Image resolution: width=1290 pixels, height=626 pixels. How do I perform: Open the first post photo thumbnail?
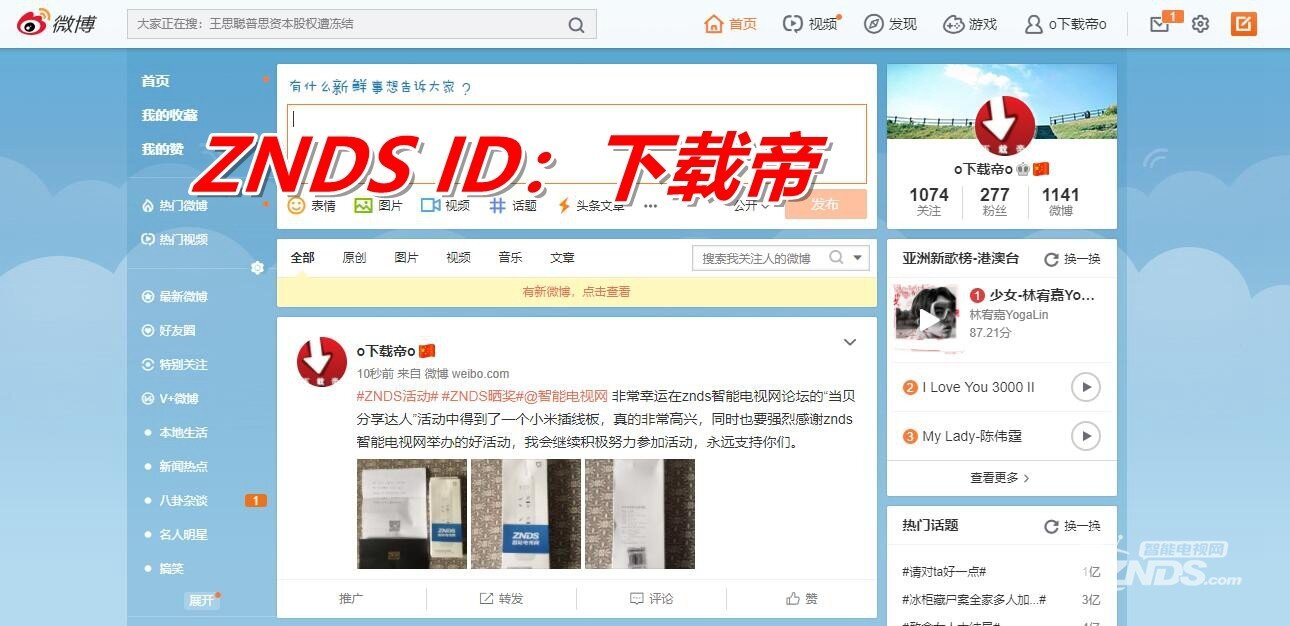click(412, 514)
